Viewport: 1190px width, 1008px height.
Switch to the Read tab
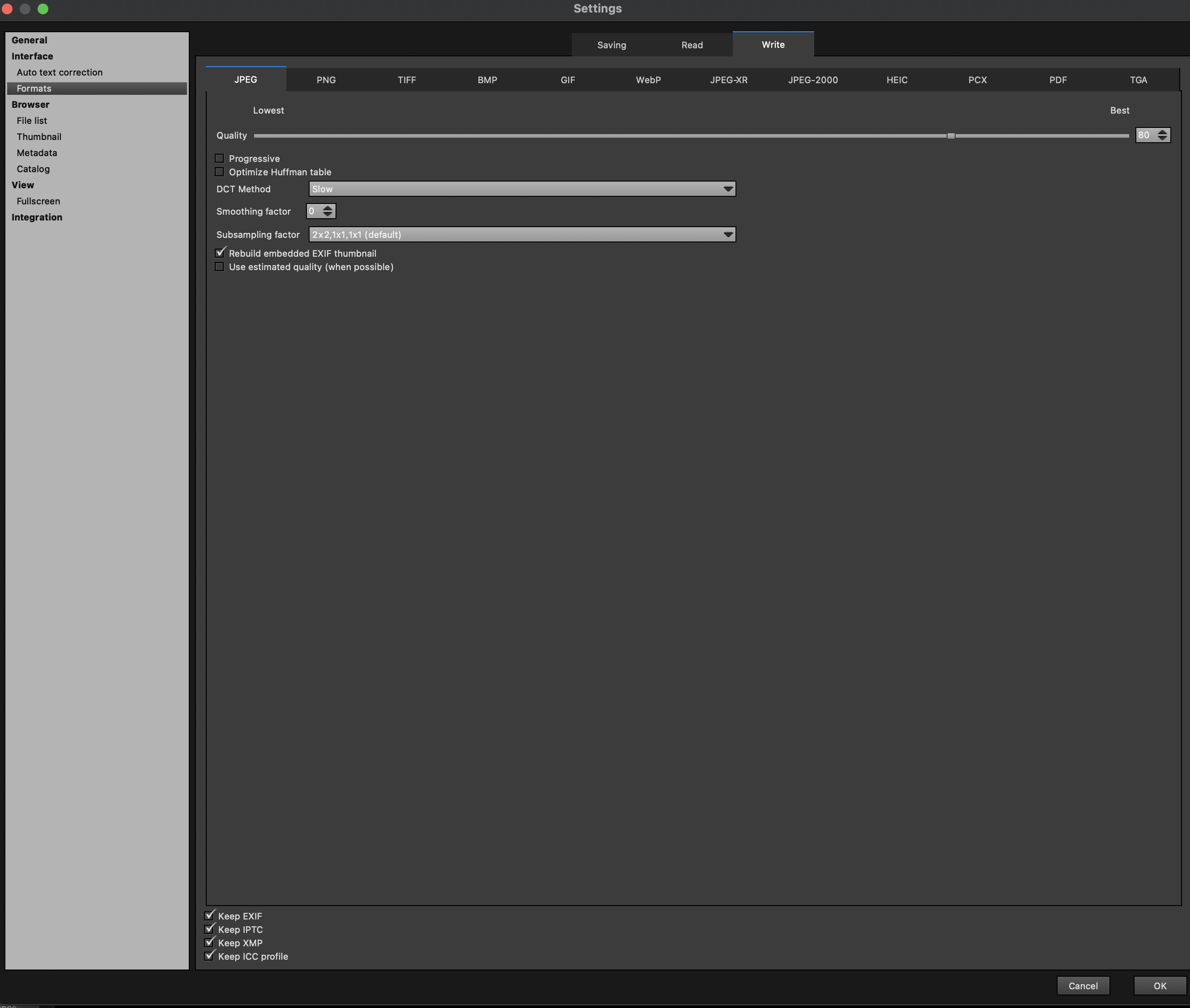tap(692, 45)
